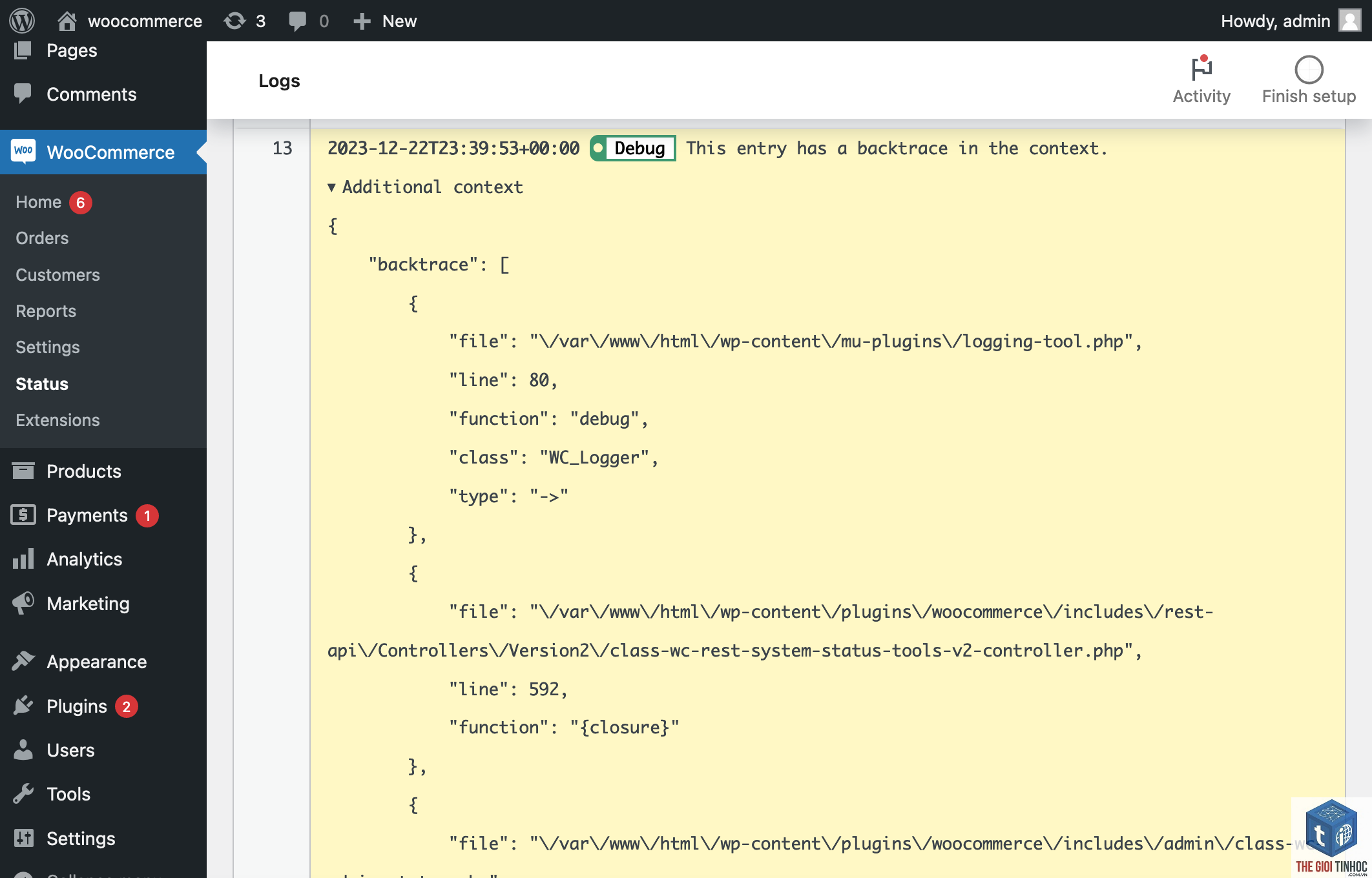
Task: Click the Finish setup circle icon
Action: coord(1309,69)
